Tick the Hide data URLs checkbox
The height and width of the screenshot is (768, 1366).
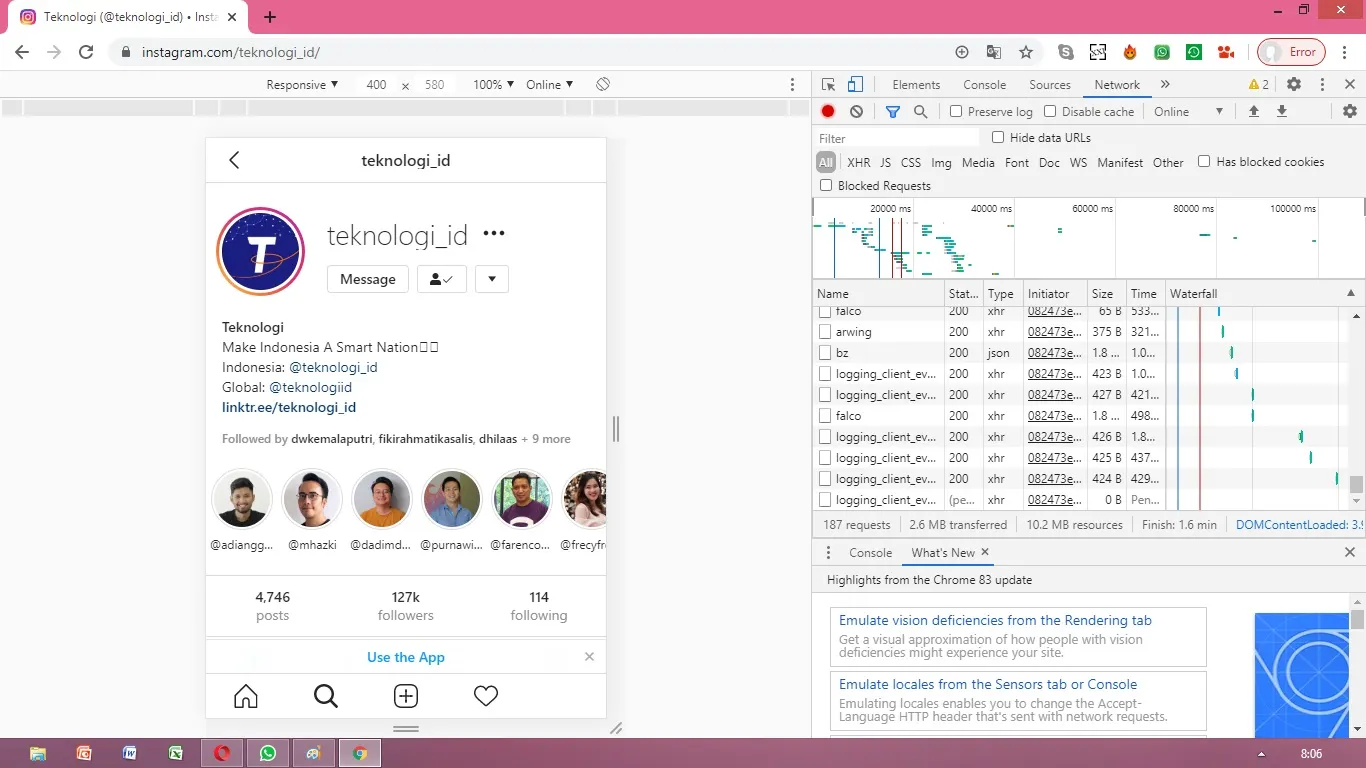[998, 138]
